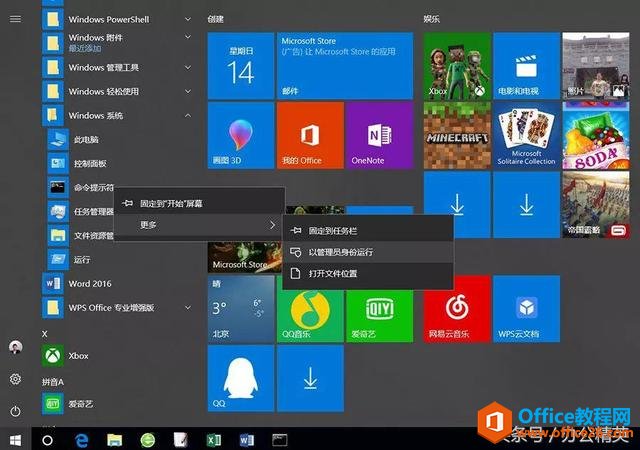Image resolution: width=640 pixels, height=450 pixels.
Task: Launch Edge from the taskbar
Action: 82,440
